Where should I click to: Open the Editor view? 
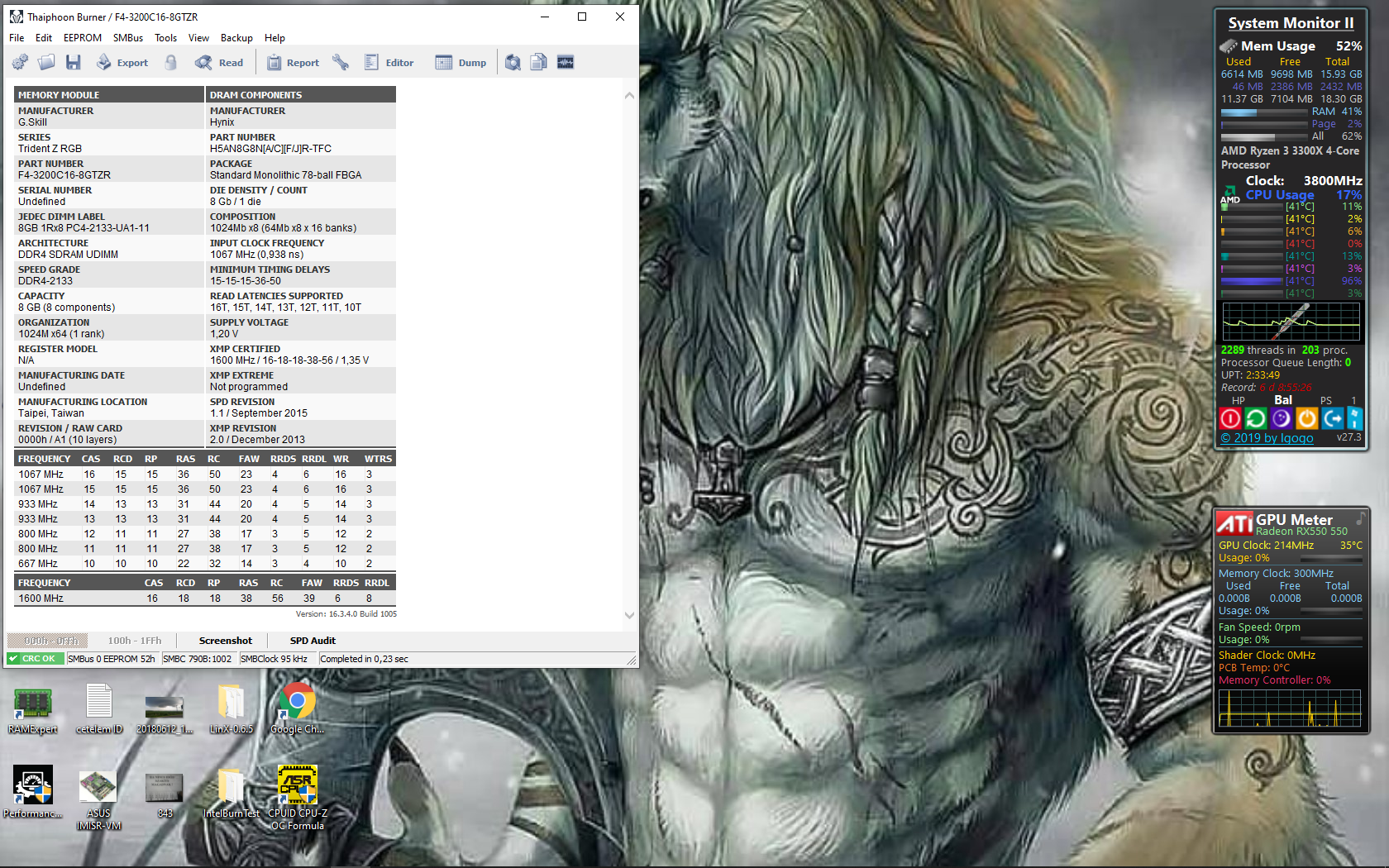point(389,63)
